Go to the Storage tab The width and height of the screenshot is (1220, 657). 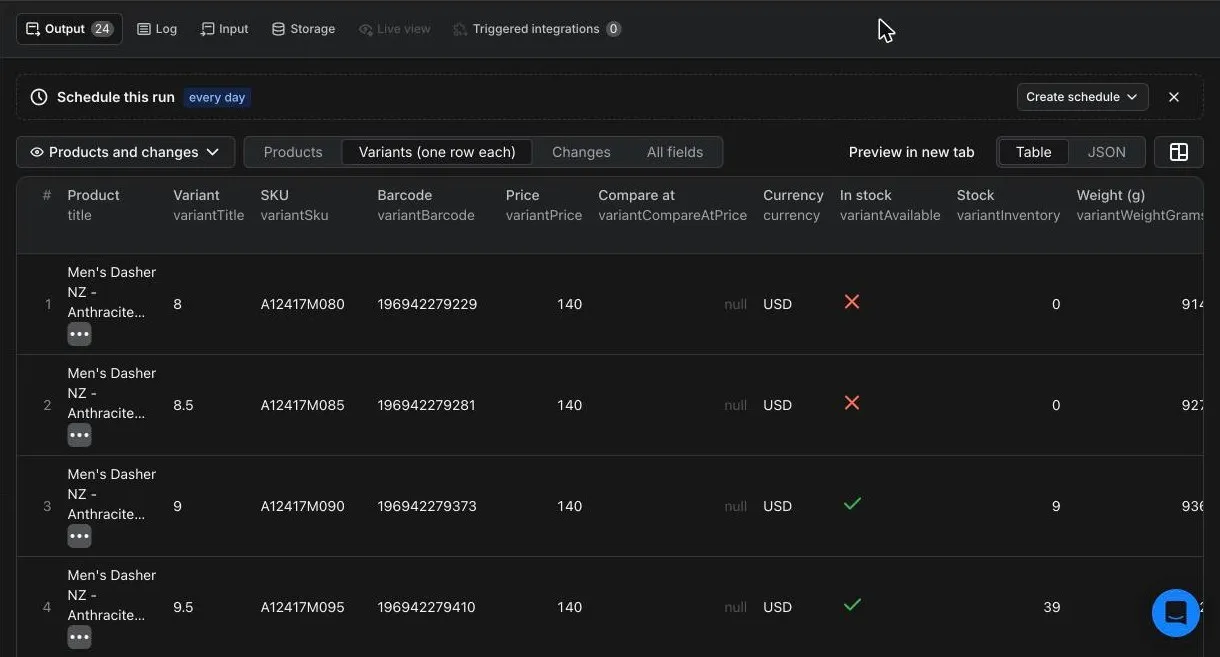(303, 29)
